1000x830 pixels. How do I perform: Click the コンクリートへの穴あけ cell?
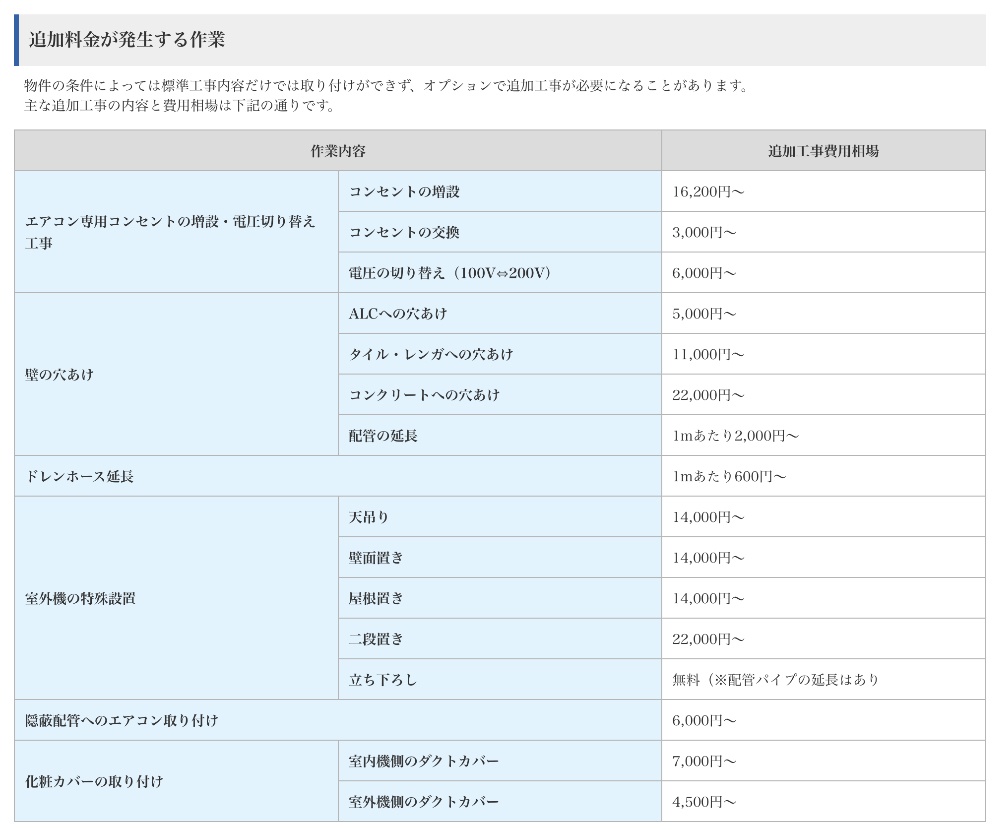coord(424,395)
